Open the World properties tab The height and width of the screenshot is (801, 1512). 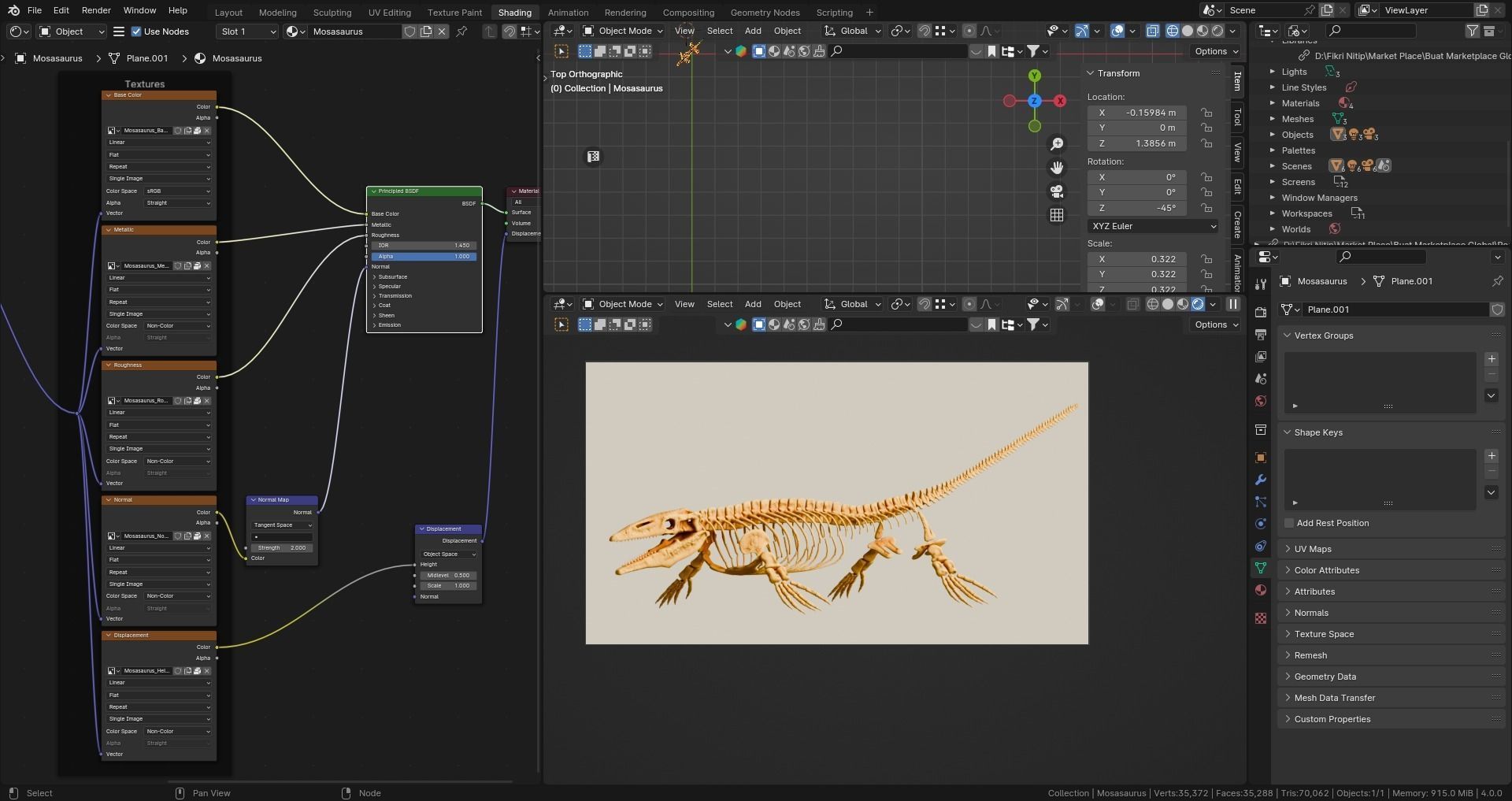pos(1261,401)
